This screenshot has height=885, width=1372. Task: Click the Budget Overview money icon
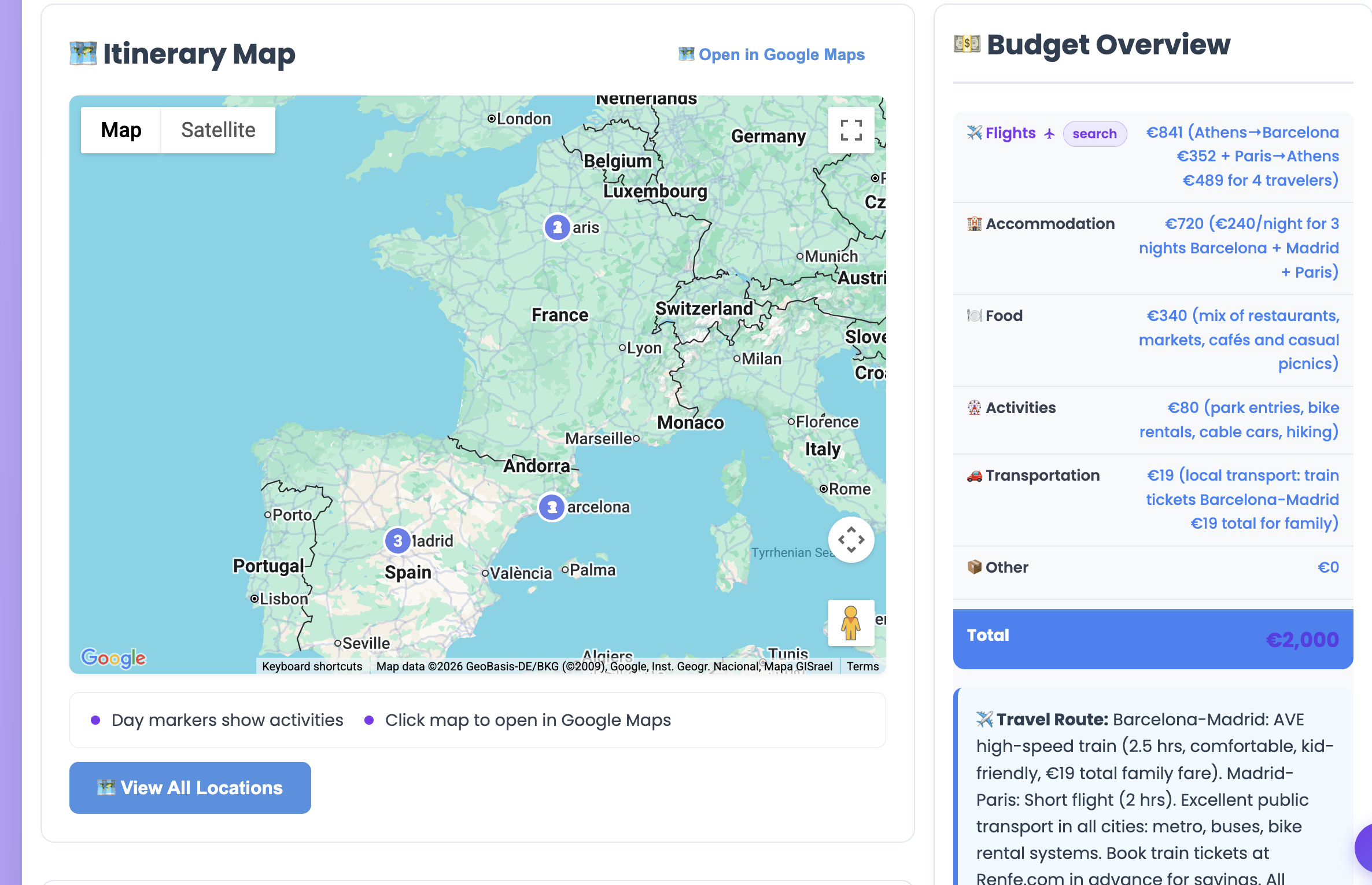(x=967, y=45)
